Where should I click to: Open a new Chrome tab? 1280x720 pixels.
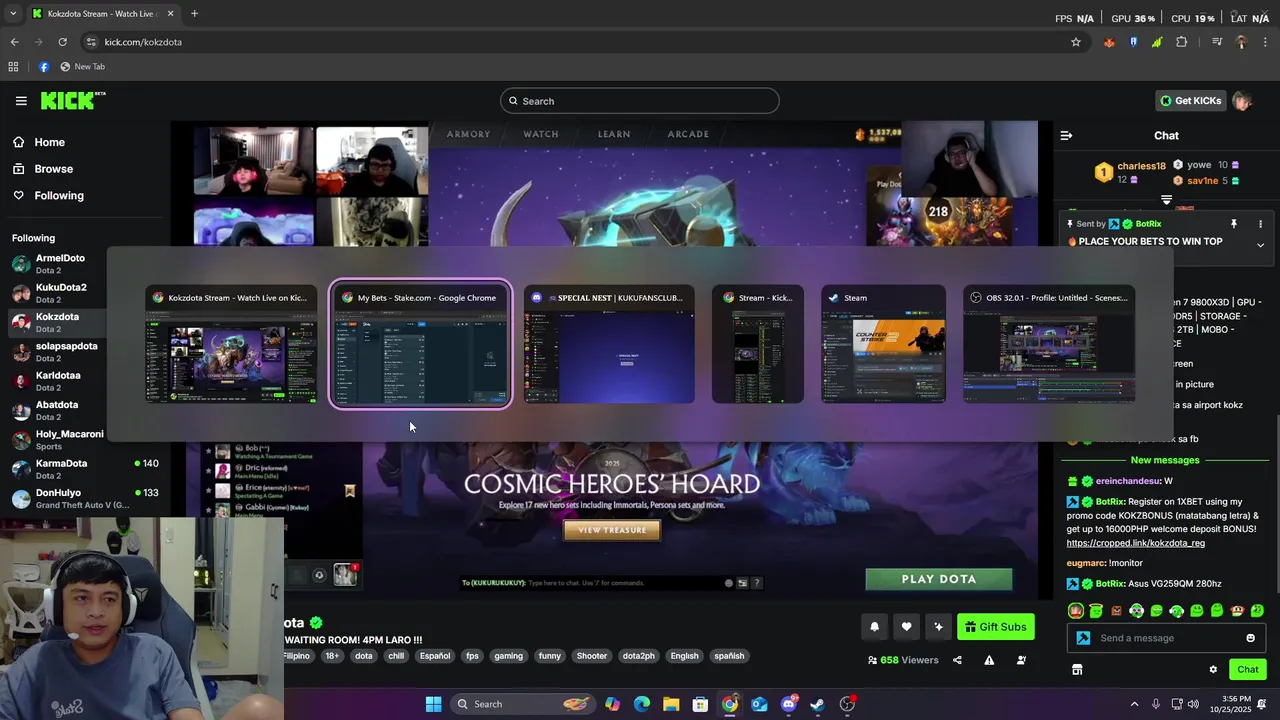pos(194,14)
